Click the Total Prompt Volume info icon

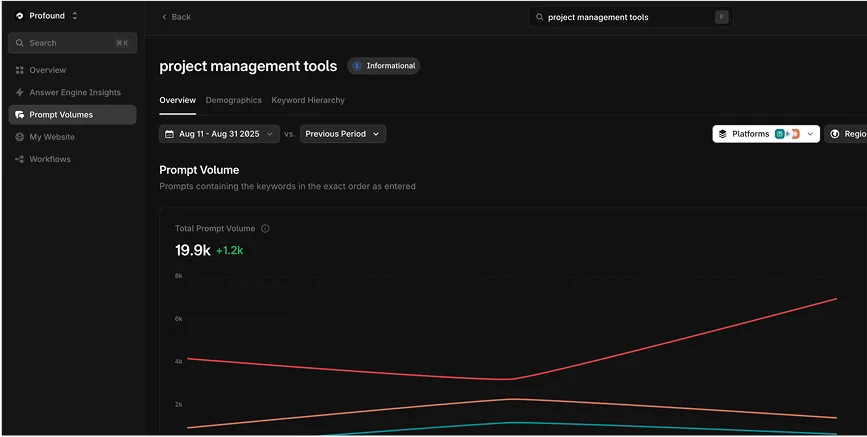tap(265, 229)
